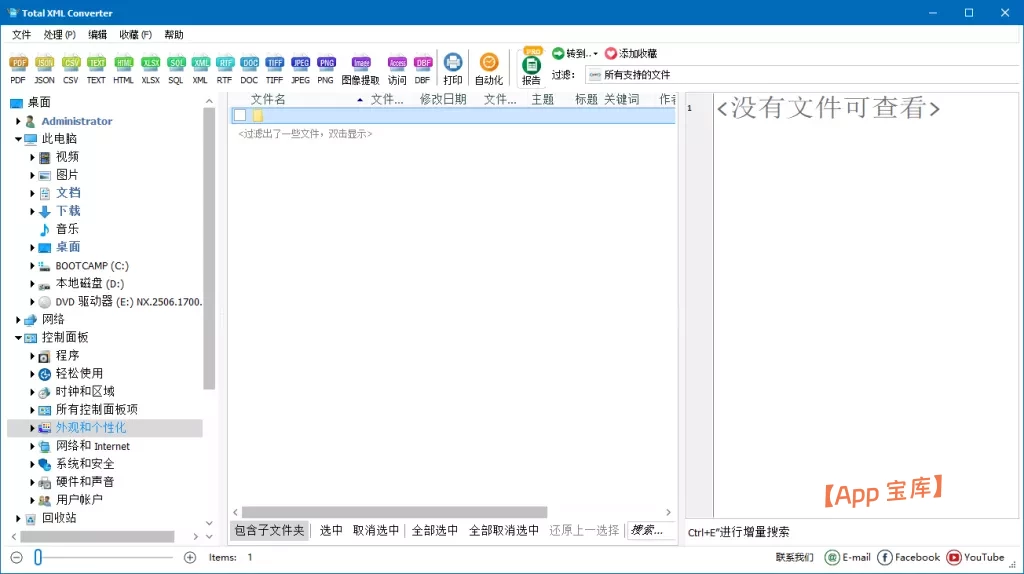Click the file list horizontal scrollbar

pos(394,512)
